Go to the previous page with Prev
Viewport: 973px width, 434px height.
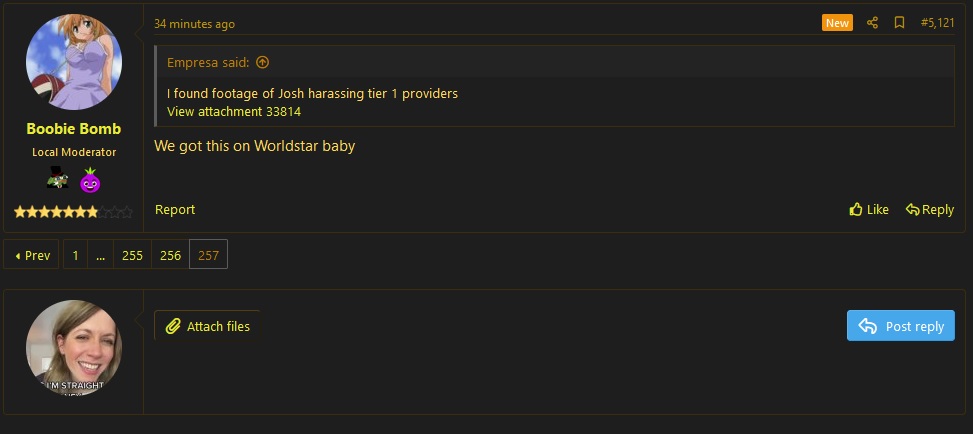(32, 255)
